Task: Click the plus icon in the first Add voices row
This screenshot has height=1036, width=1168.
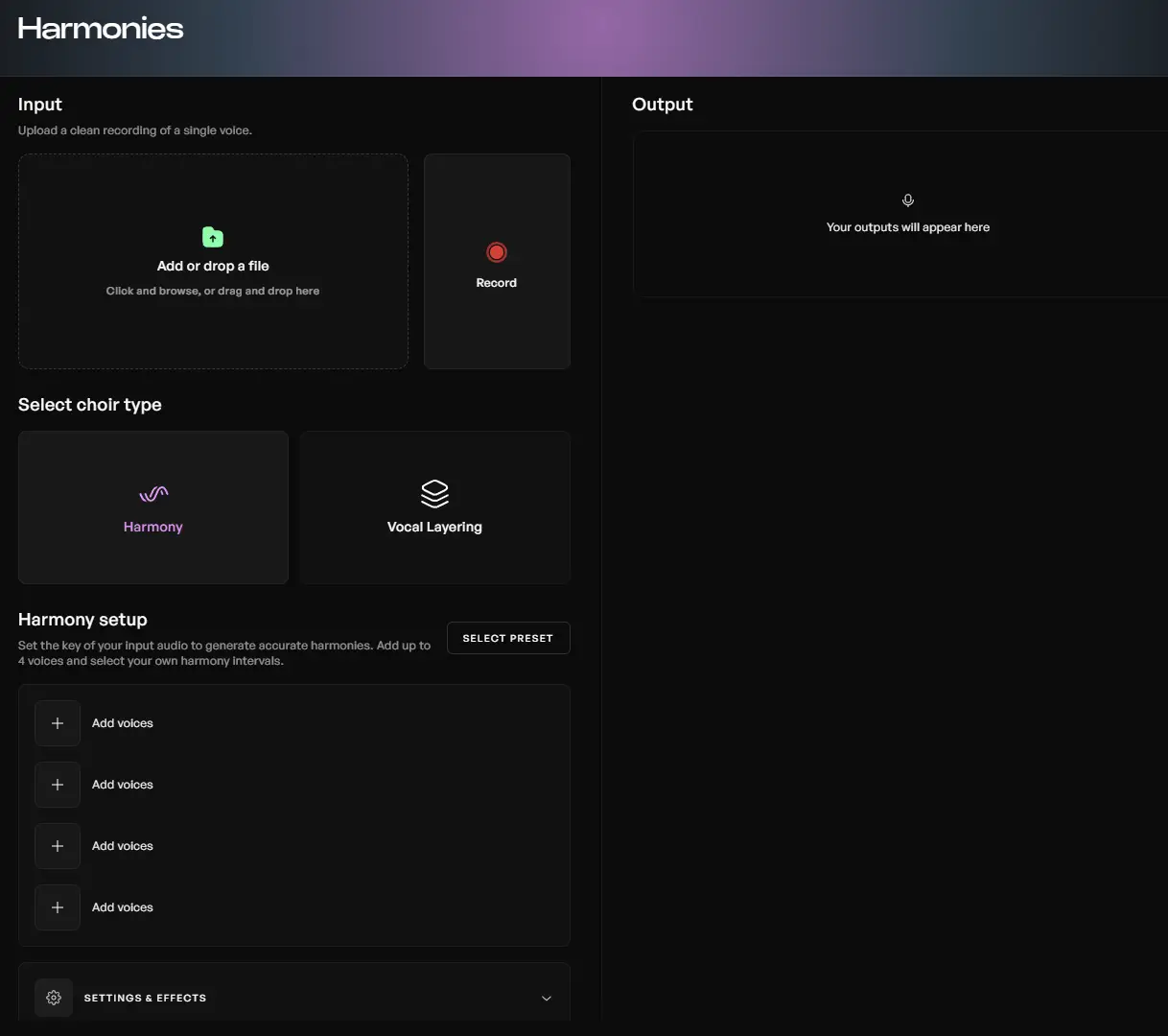Action: tap(58, 723)
